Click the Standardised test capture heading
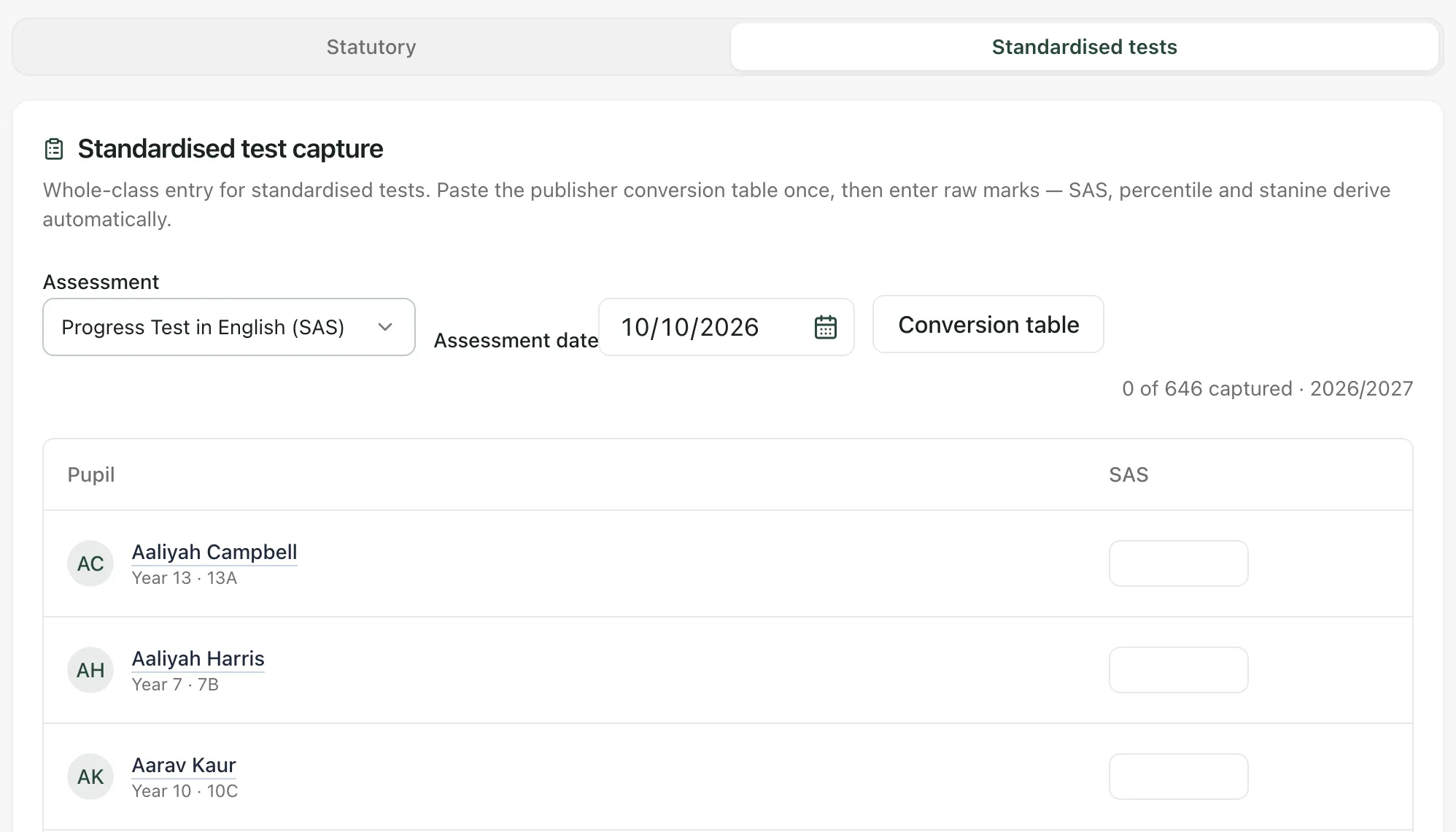 (231, 149)
